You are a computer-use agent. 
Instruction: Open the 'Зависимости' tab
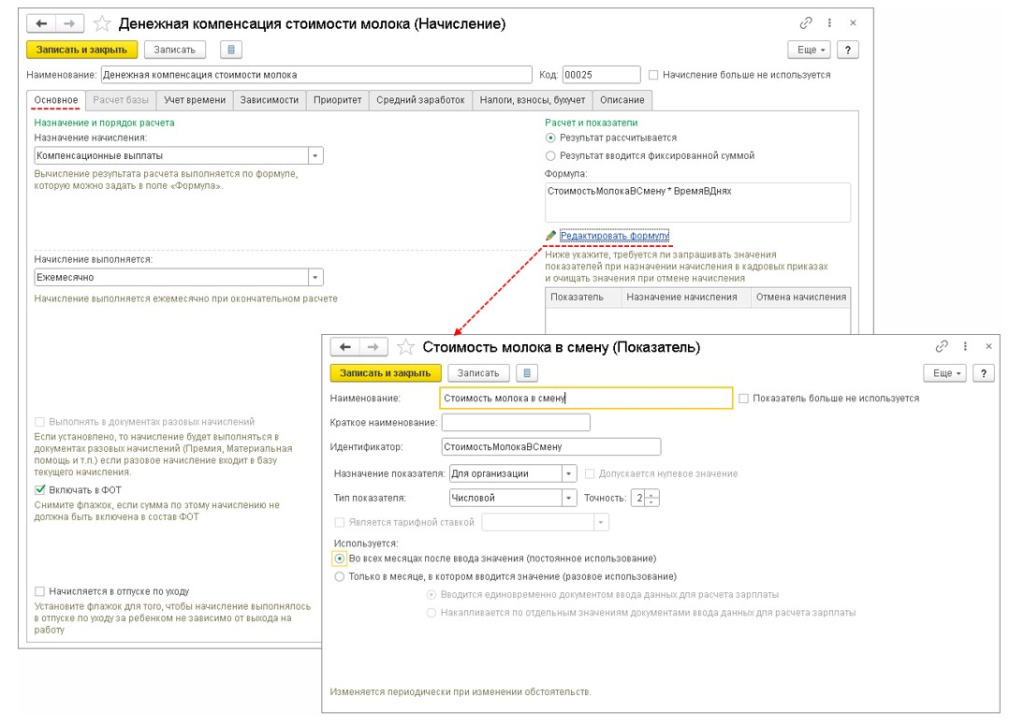pos(269,100)
